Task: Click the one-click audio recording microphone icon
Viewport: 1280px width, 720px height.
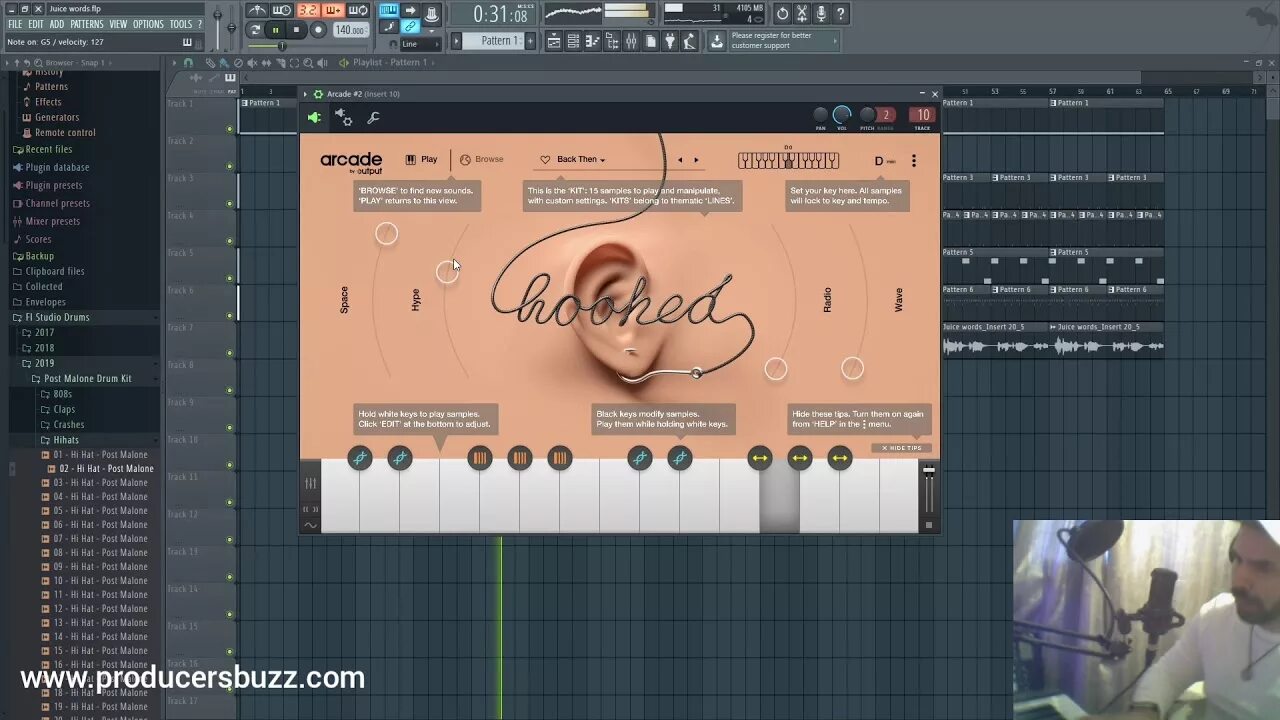Action: click(821, 13)
